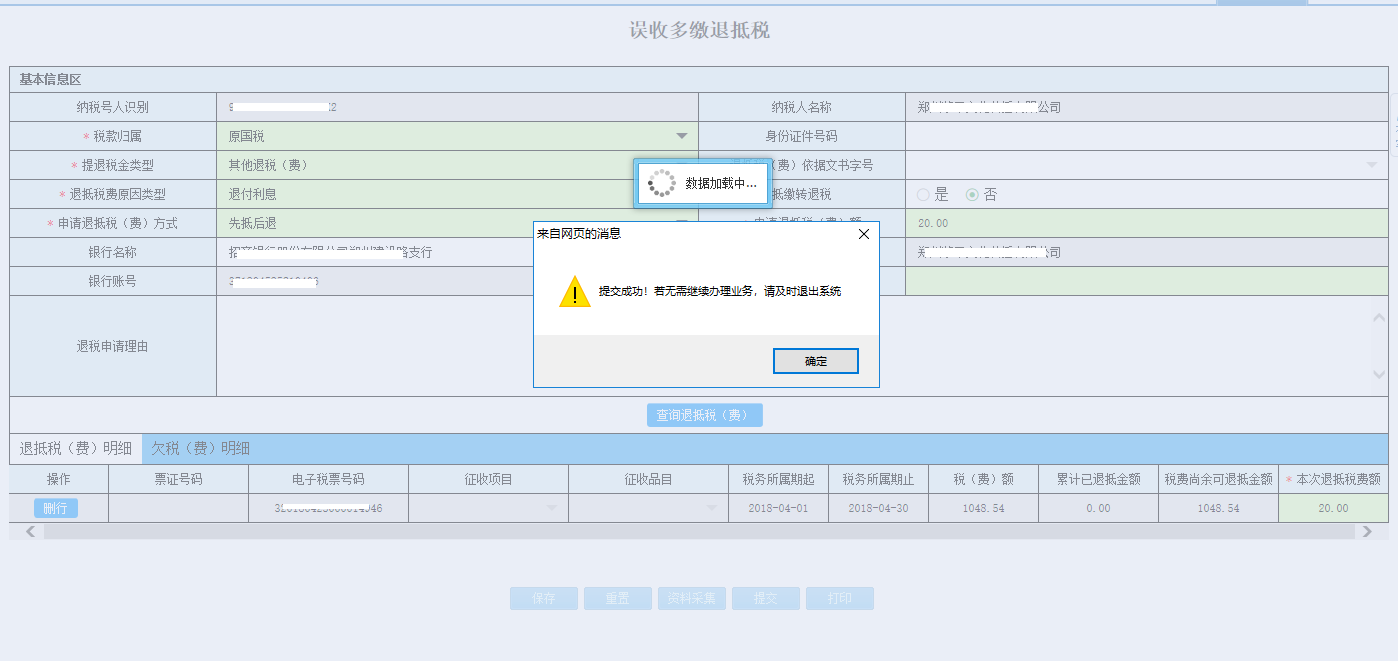Expand the 税款归属 dropdown arrow

click(x=681, y=136)
